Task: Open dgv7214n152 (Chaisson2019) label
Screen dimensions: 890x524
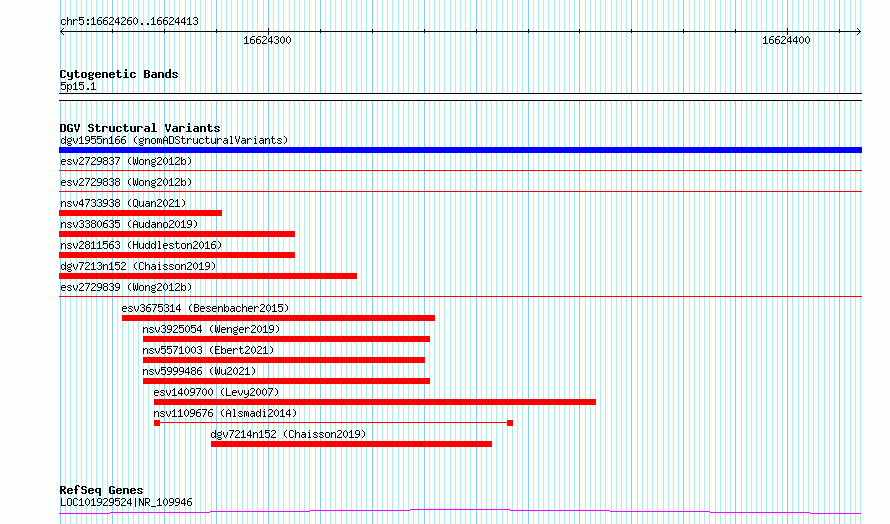Action: pos(288,434)
